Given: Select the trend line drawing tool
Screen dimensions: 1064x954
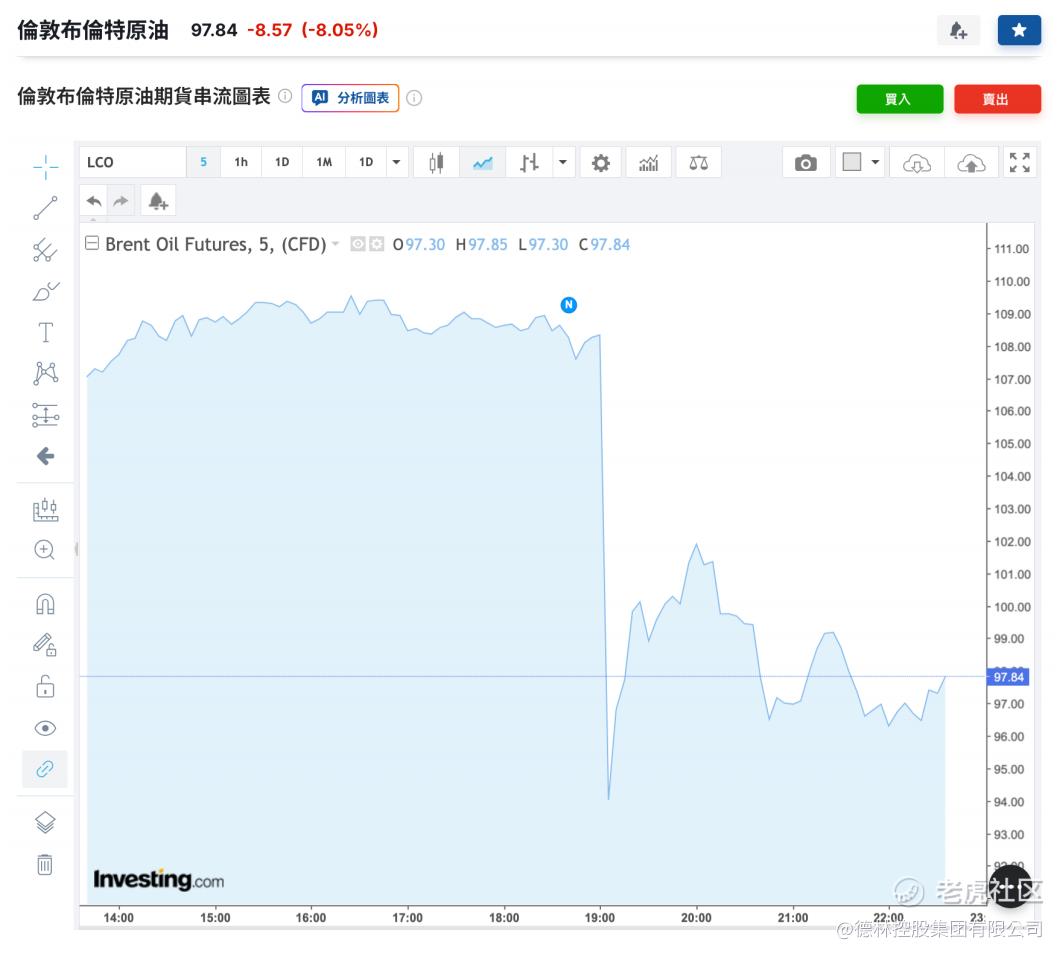Looking at the screenshot, I should (45, 208).
